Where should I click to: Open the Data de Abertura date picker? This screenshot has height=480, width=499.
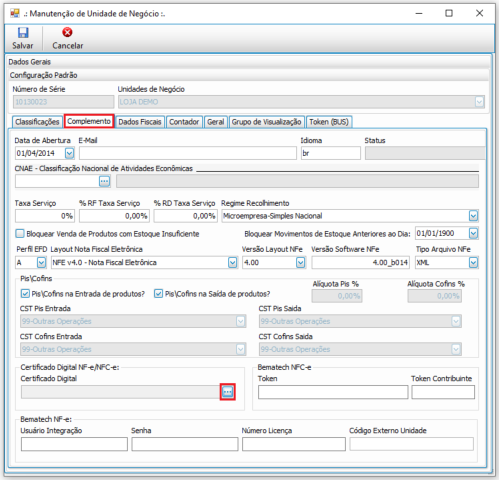[x=69, y=153]
